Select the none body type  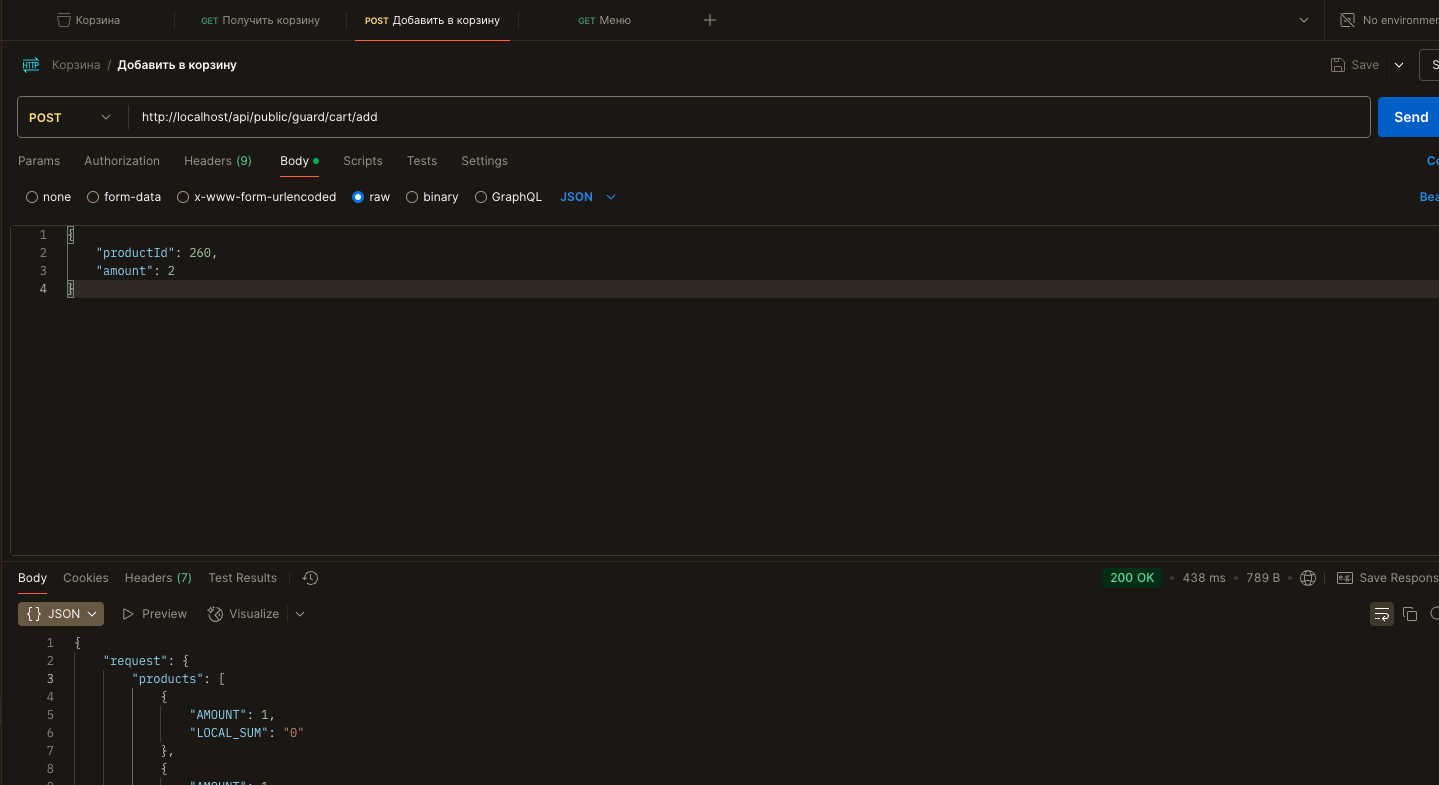pyautogui.click(x=49, y=197)
